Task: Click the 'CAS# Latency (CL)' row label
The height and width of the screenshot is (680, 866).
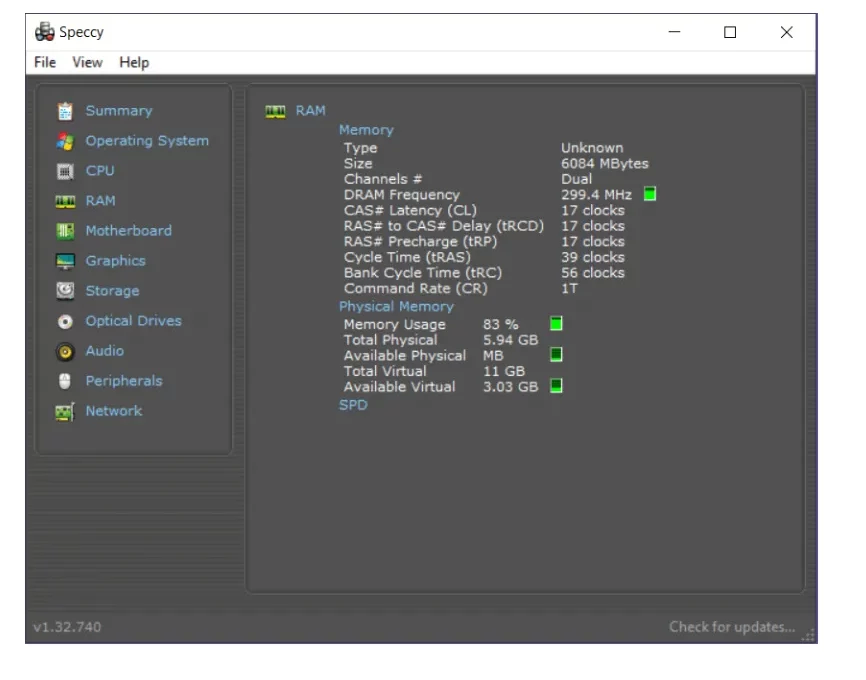Action: [x=410, y=210]
